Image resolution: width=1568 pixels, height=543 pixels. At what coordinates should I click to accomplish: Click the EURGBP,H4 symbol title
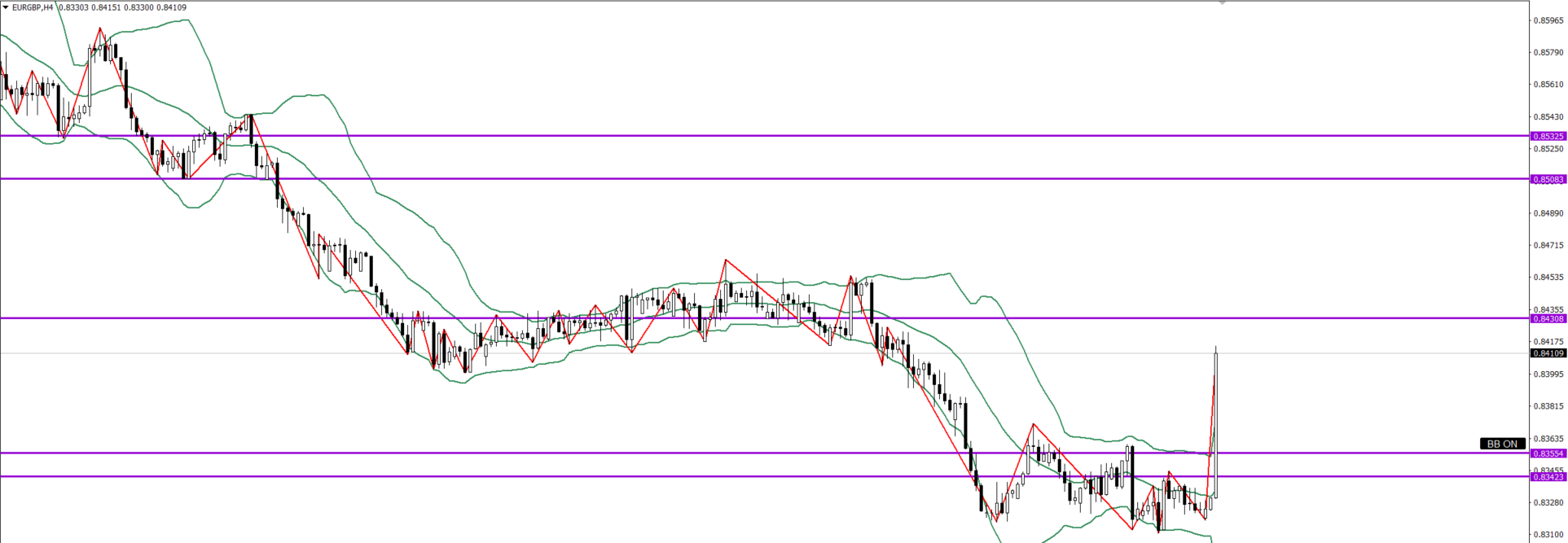33,7
